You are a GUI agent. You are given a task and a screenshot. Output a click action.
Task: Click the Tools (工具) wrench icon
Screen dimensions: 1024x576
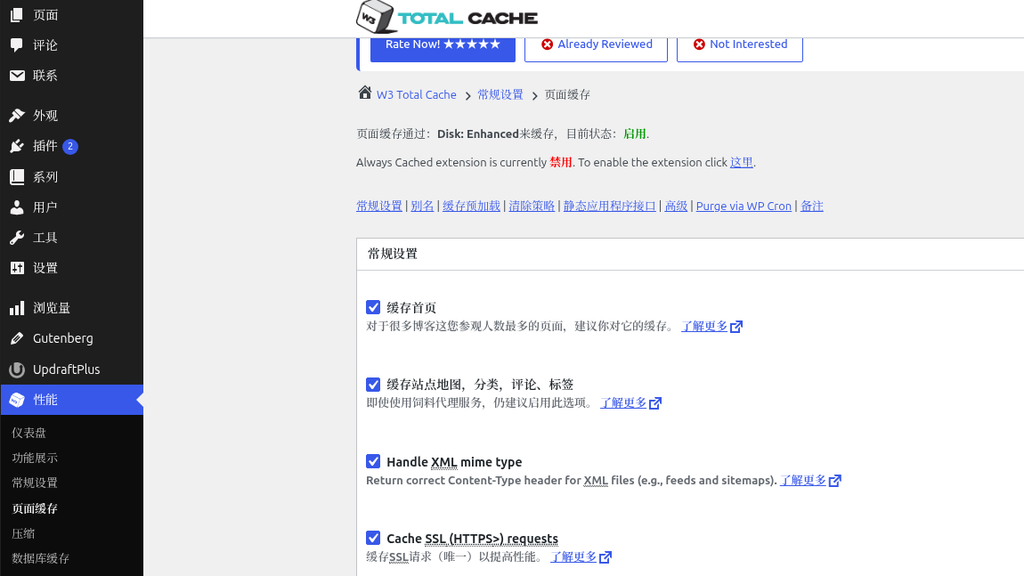(17, 238)
